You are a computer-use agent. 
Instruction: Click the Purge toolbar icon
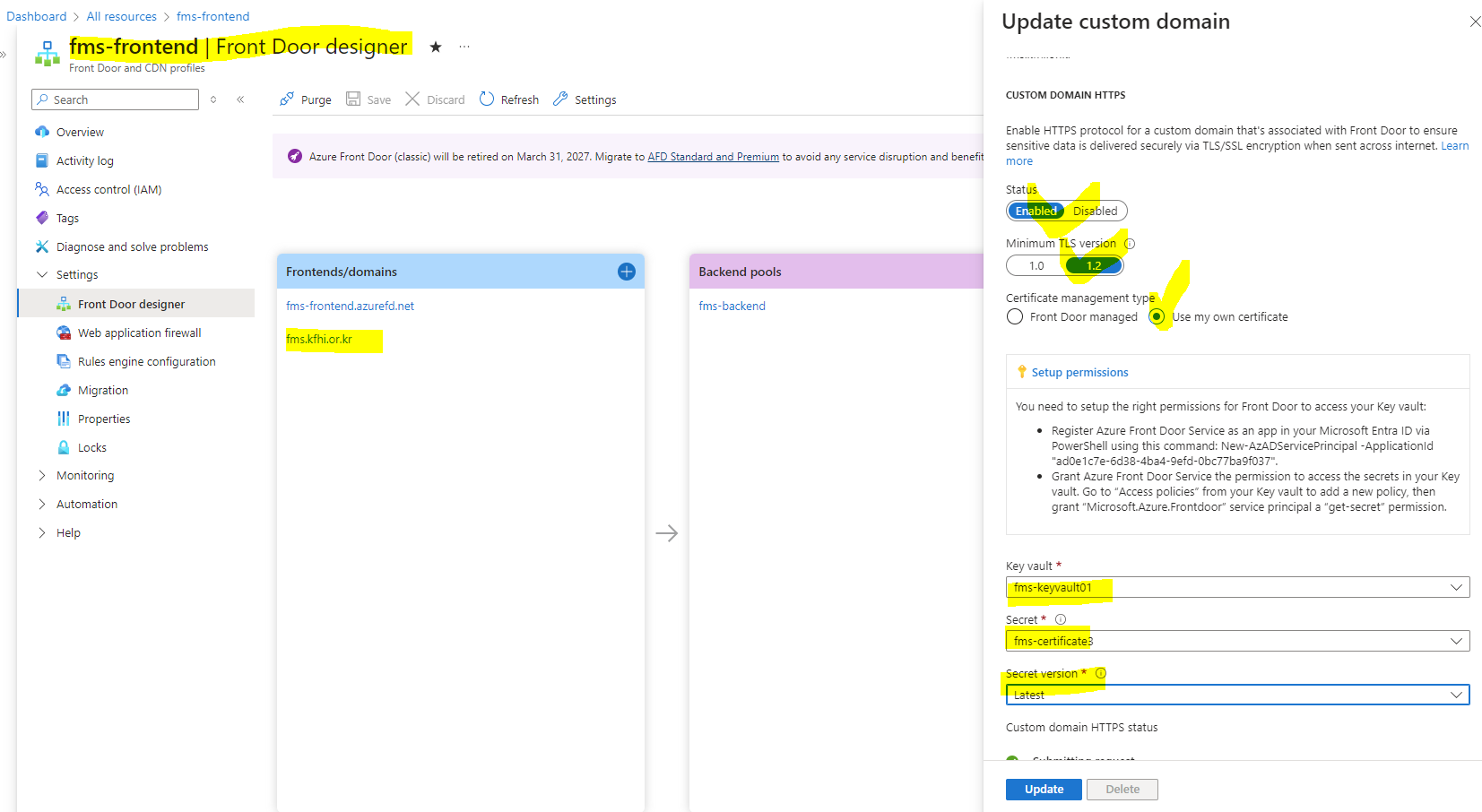287,99
